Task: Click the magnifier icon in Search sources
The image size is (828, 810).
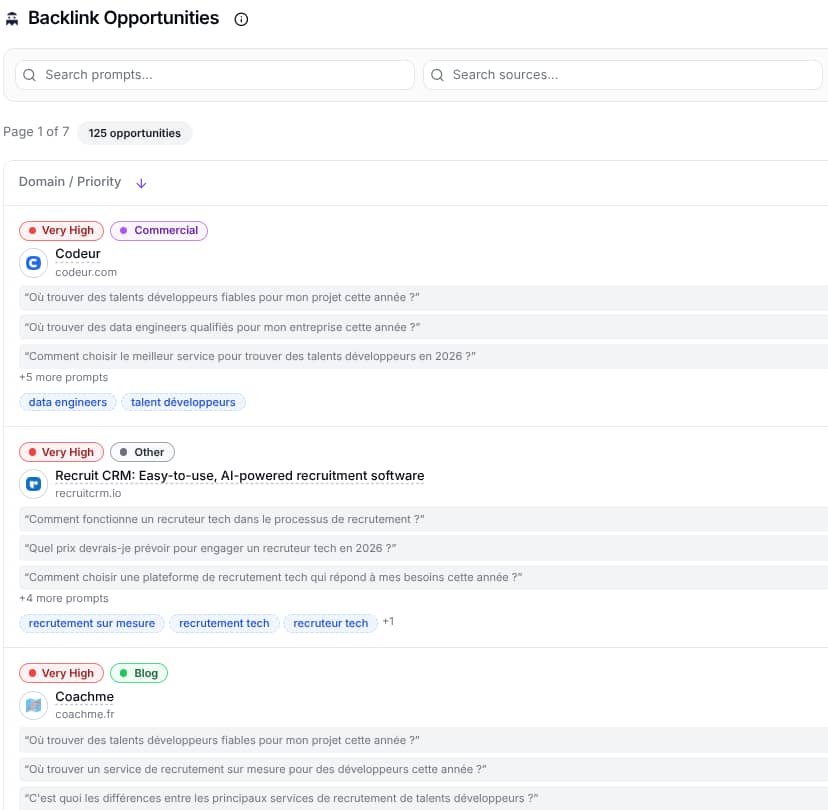Action: [x=437, y=75]
